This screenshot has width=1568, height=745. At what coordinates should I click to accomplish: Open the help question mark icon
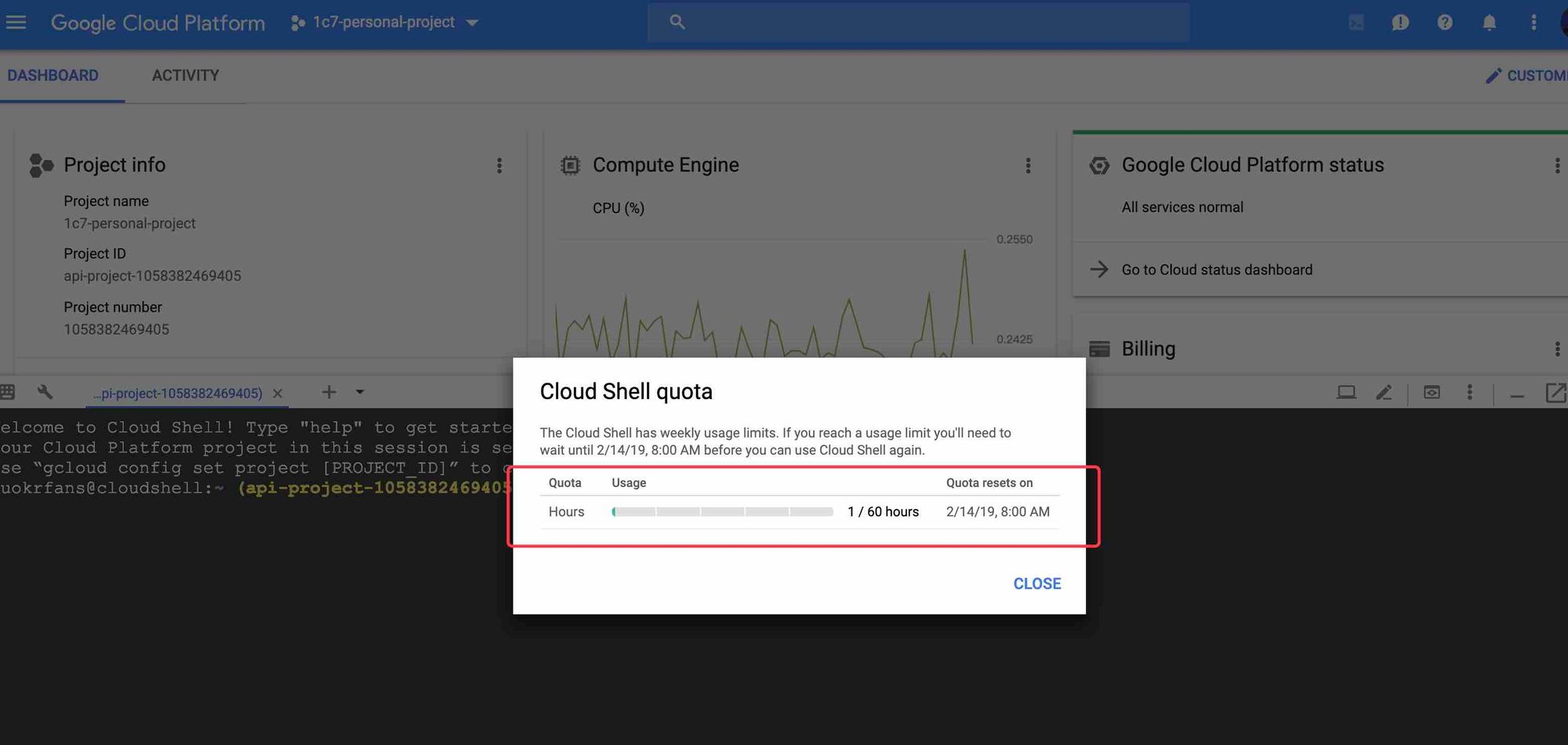pos(1445,23)
